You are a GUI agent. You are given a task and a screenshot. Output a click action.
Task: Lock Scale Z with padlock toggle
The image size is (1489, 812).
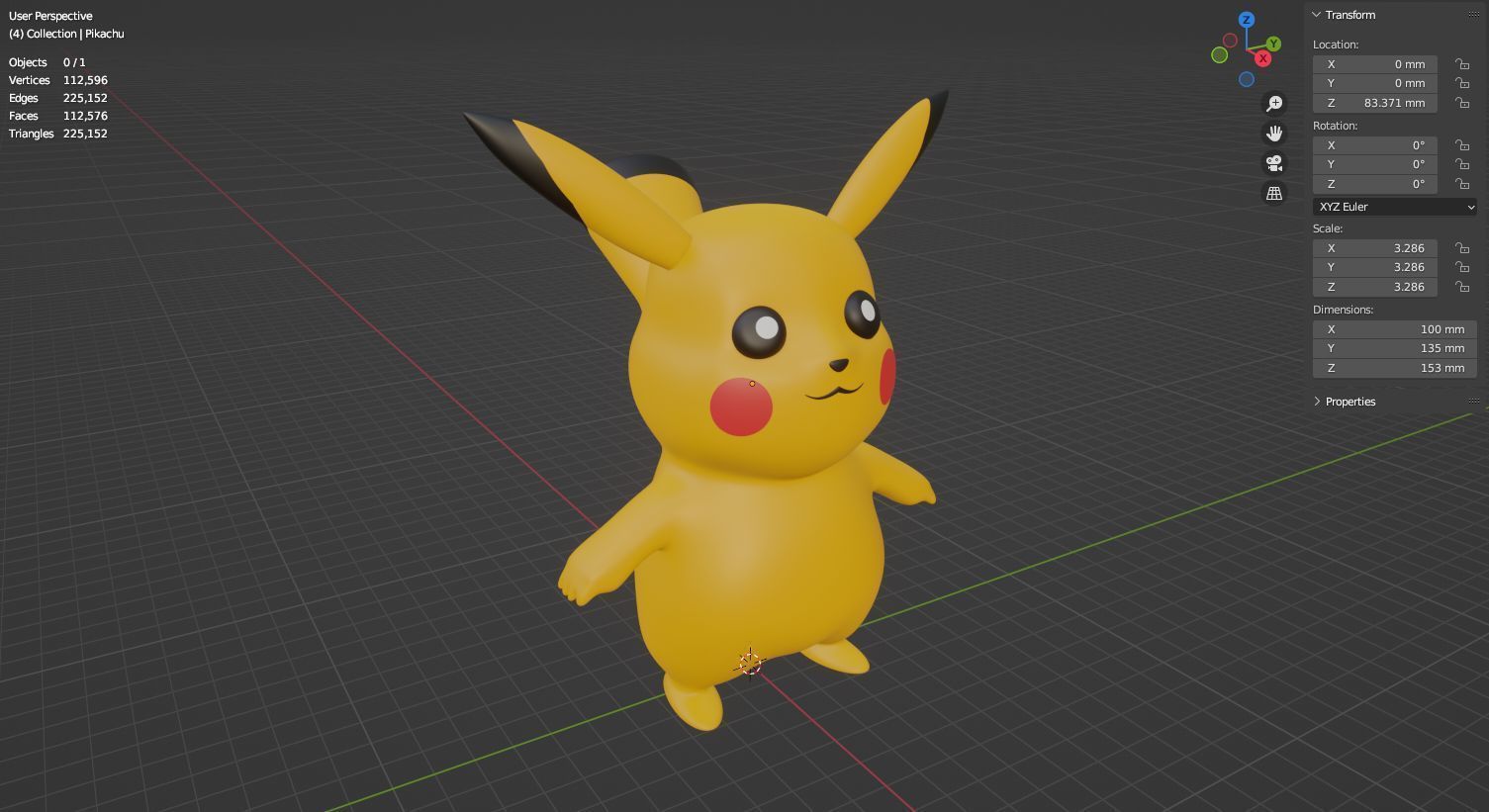pos(1462,287)
